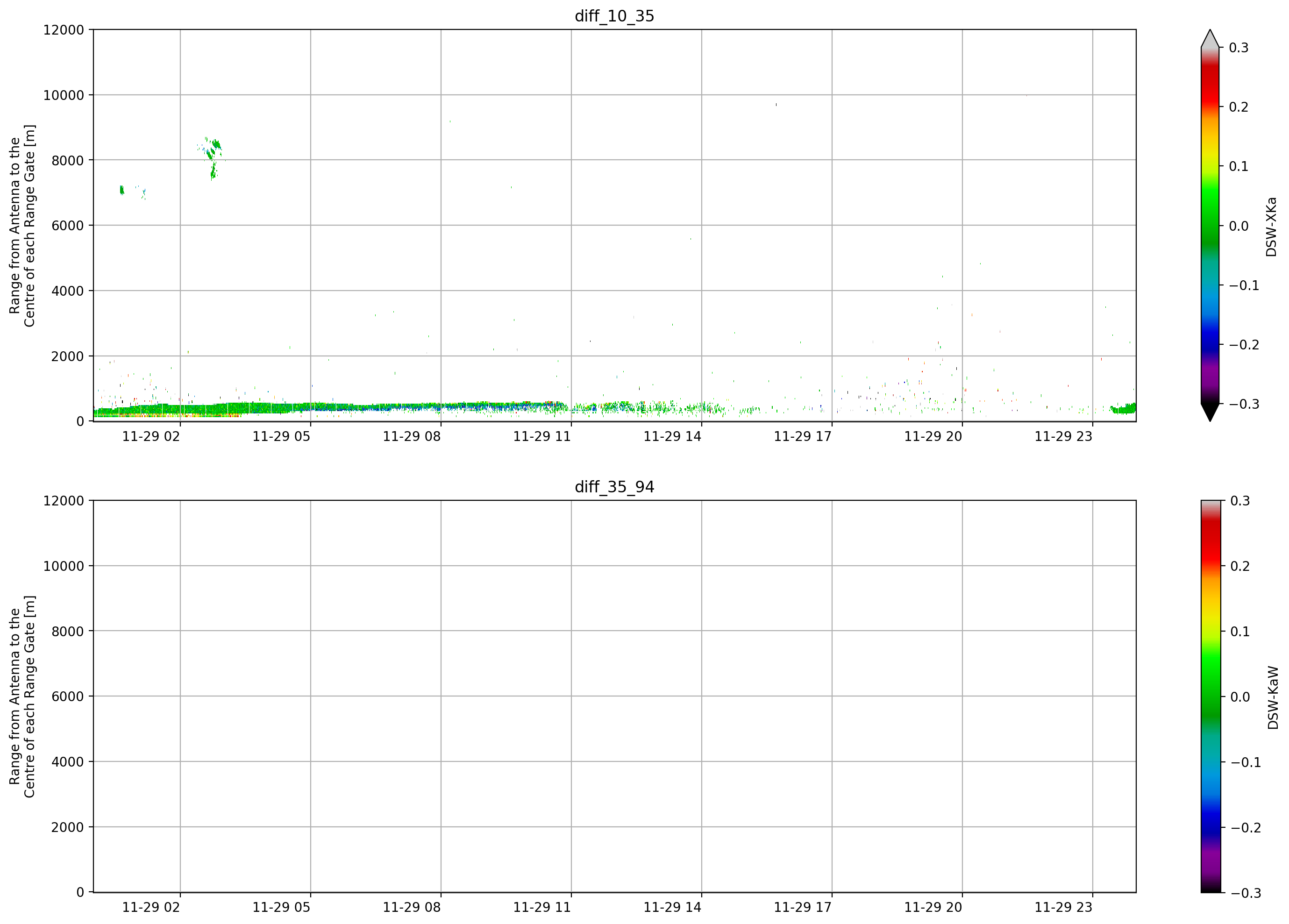The height and width of the screenshot is (924, 1289).
Task: Click '0.2' tick on DSW-KaW colorbar
Action: (x=1240, y=566)
